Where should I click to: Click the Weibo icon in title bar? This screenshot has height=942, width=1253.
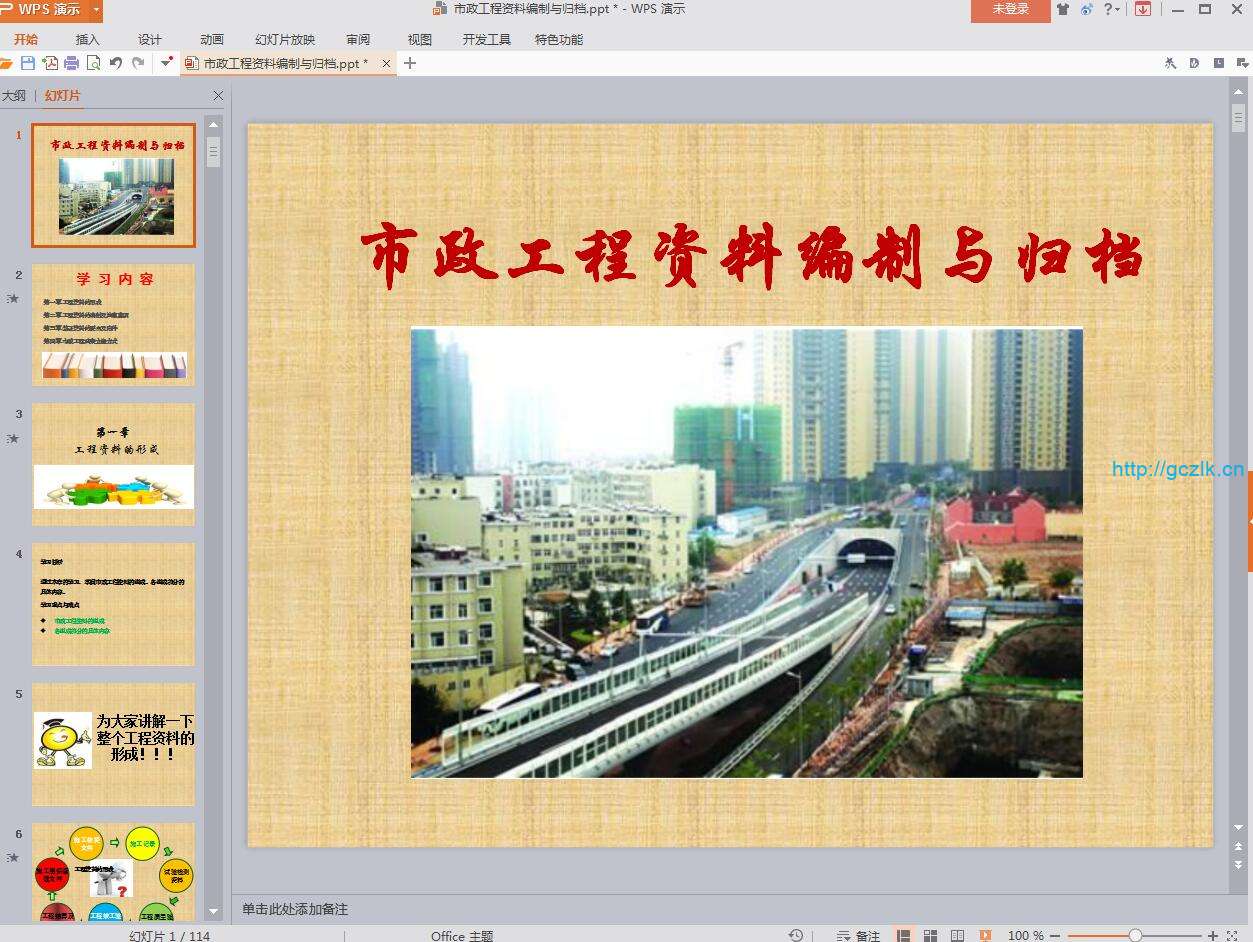click(1086, 9)
